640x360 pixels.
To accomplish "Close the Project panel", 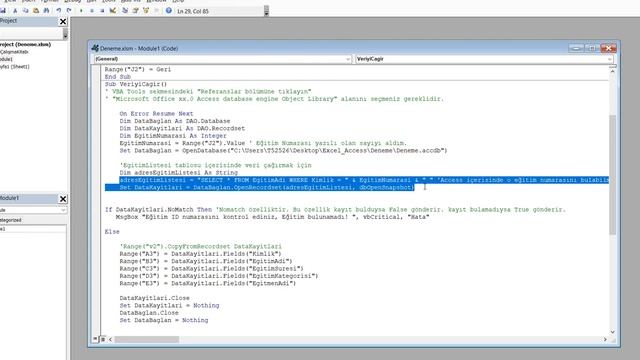I will click(63, 22).
